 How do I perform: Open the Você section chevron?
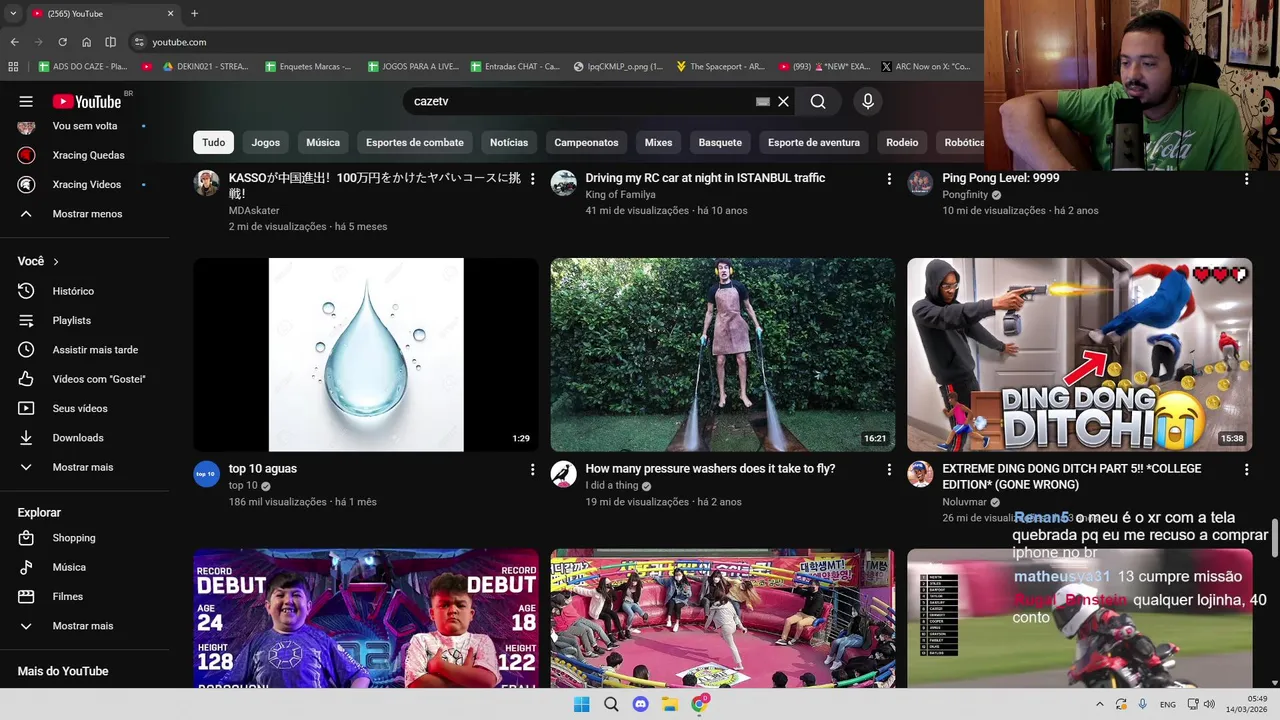tap(56, 262)
